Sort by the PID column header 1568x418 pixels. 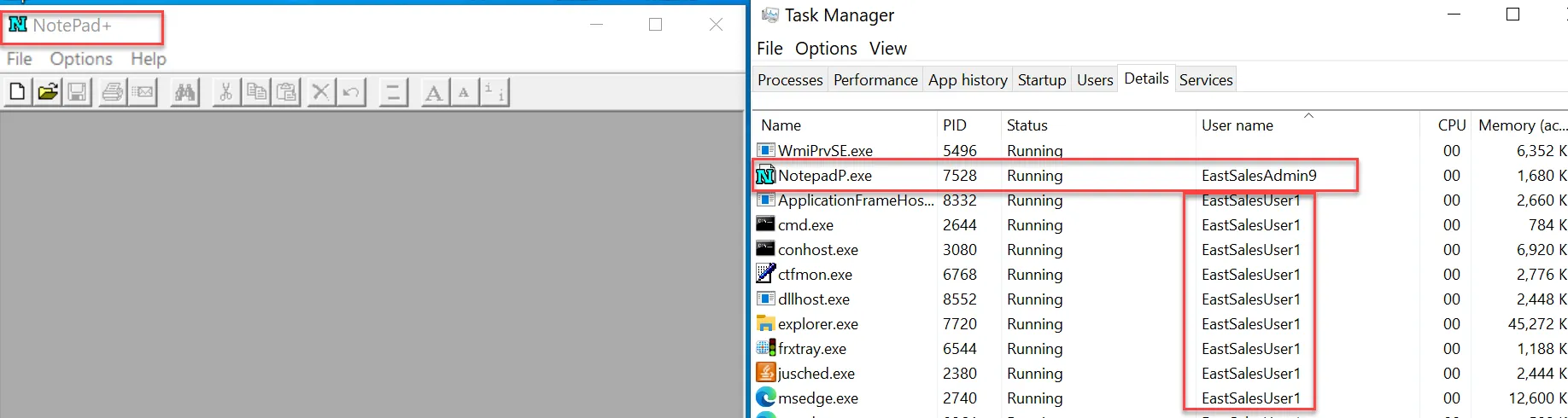pos(969,125)
